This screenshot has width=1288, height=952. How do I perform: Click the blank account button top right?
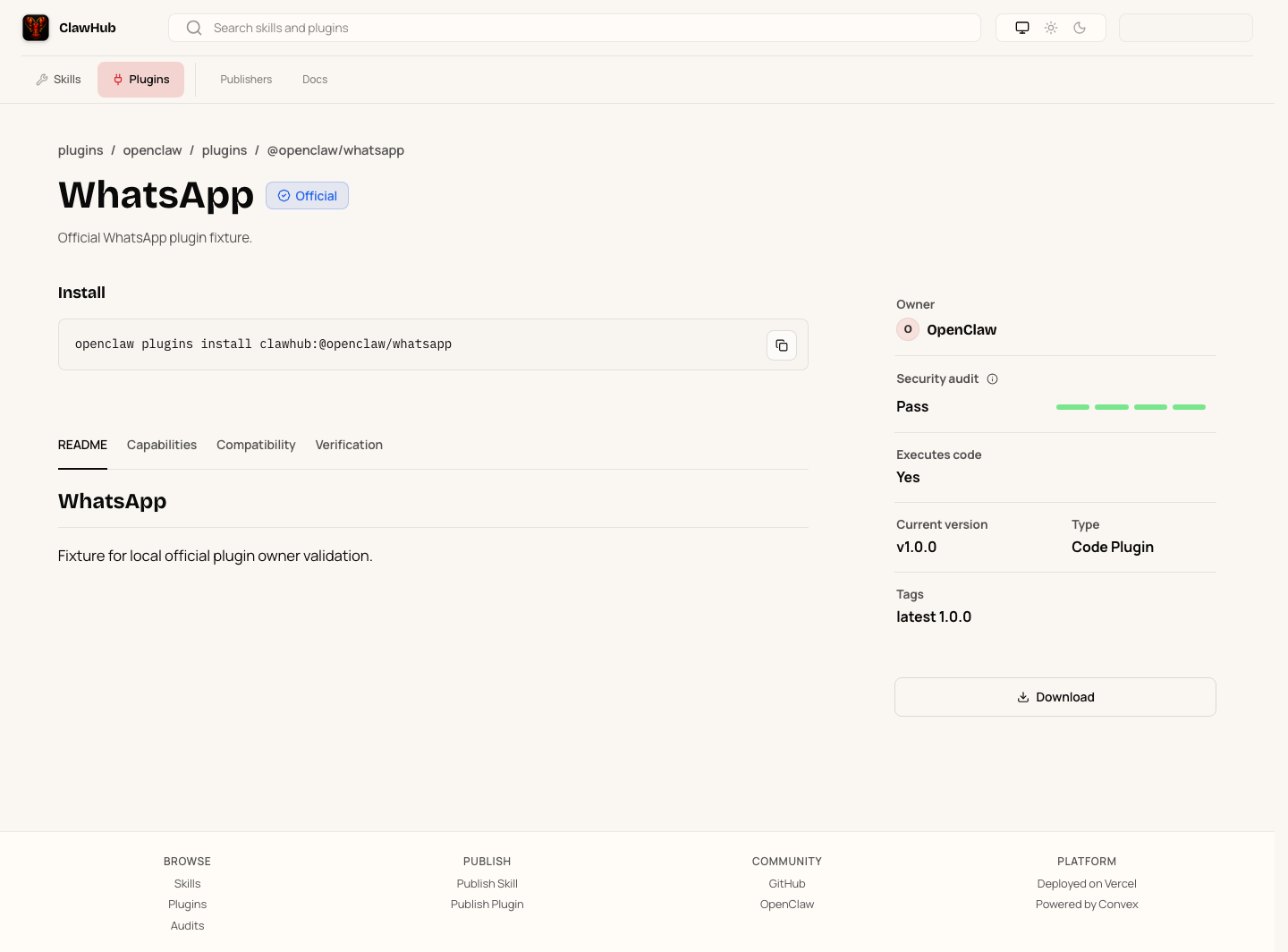point(1186,28)
